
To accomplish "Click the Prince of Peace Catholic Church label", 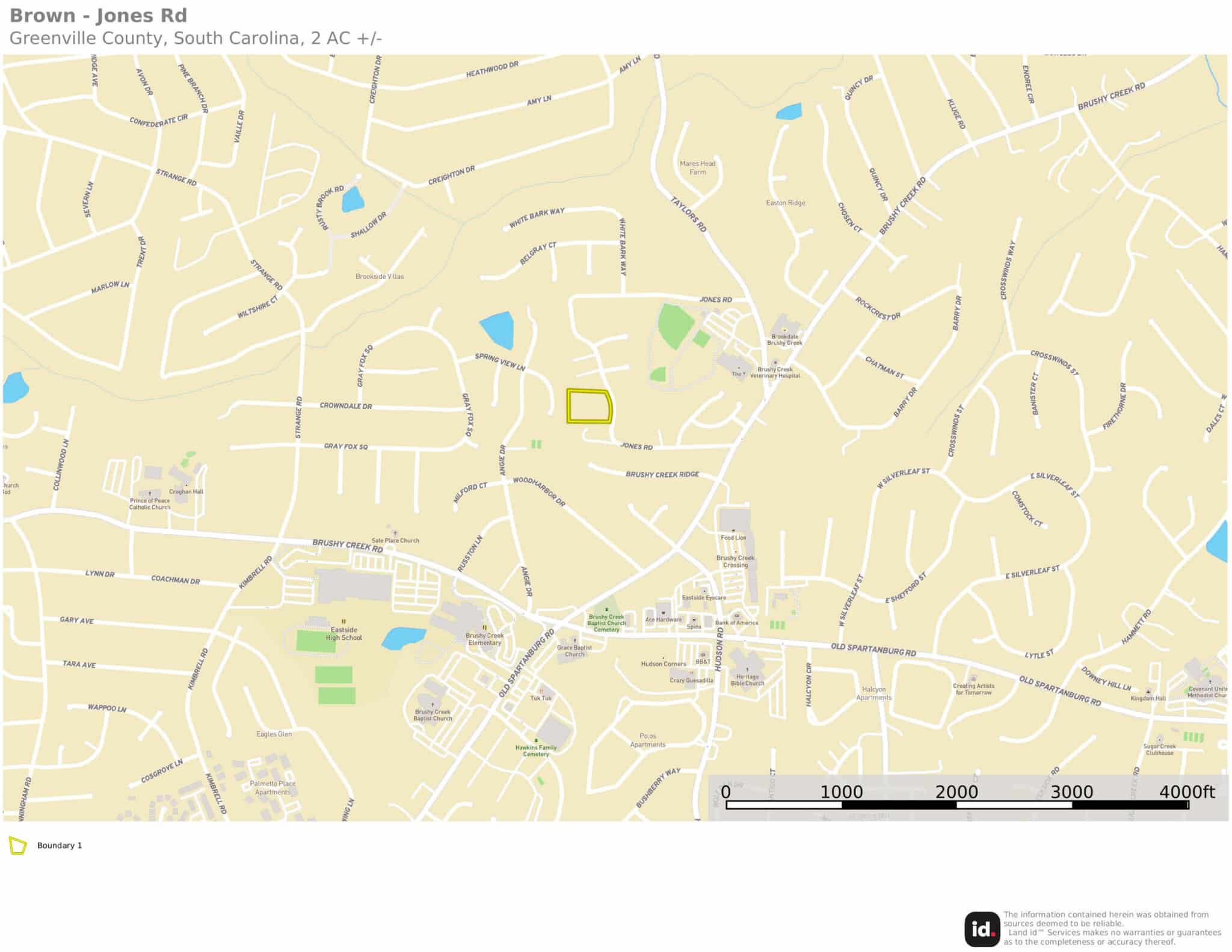I will (x=150, y=504).
